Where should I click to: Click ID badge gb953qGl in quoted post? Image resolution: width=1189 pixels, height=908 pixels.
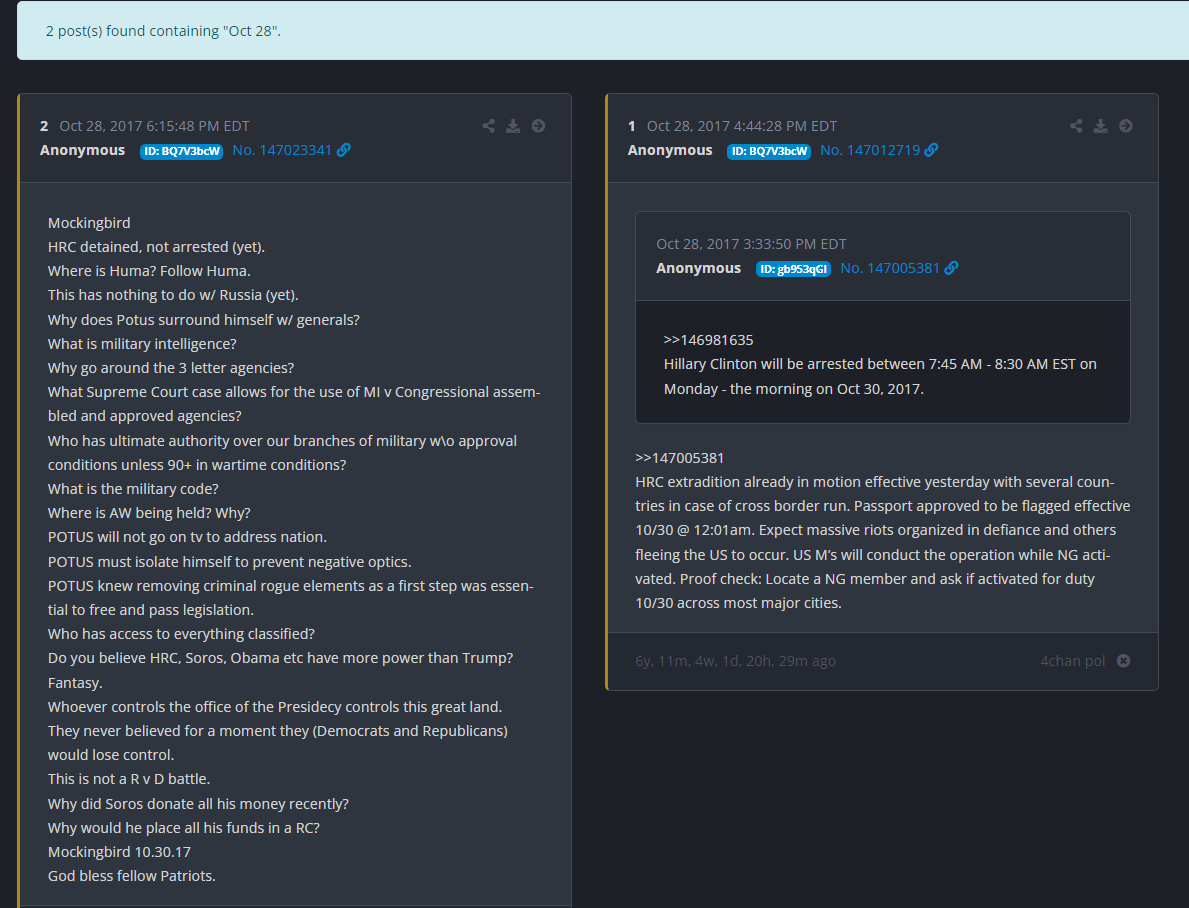(x=793, y=269)
